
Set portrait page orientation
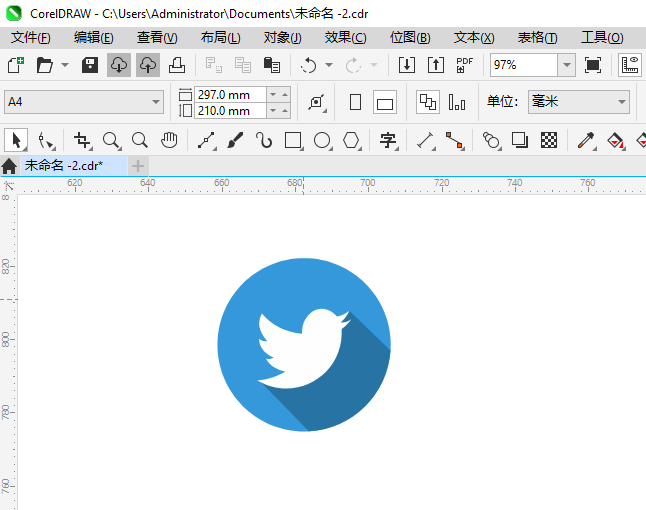click(355, 102)
